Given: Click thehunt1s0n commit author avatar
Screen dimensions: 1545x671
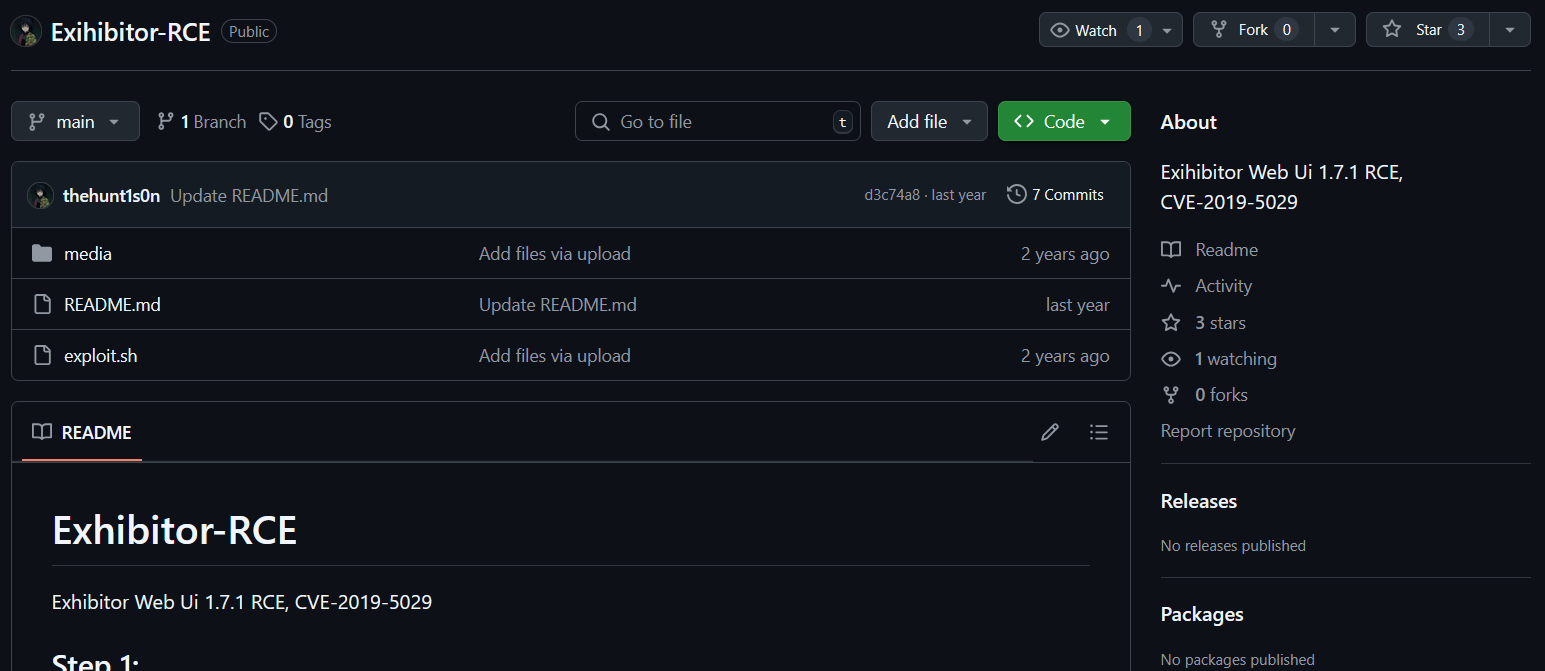Looking at the screenshot, I should [x=40, y=195].
